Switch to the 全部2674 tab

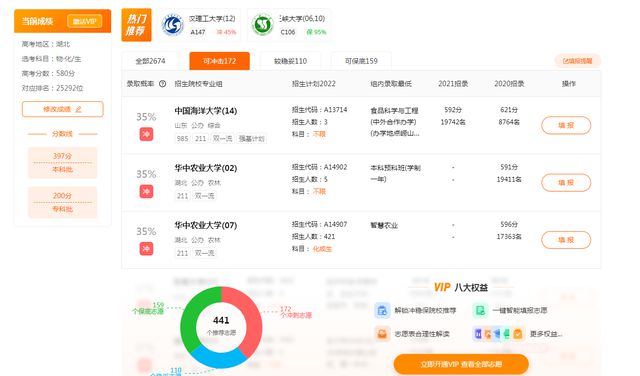point(150,61)
